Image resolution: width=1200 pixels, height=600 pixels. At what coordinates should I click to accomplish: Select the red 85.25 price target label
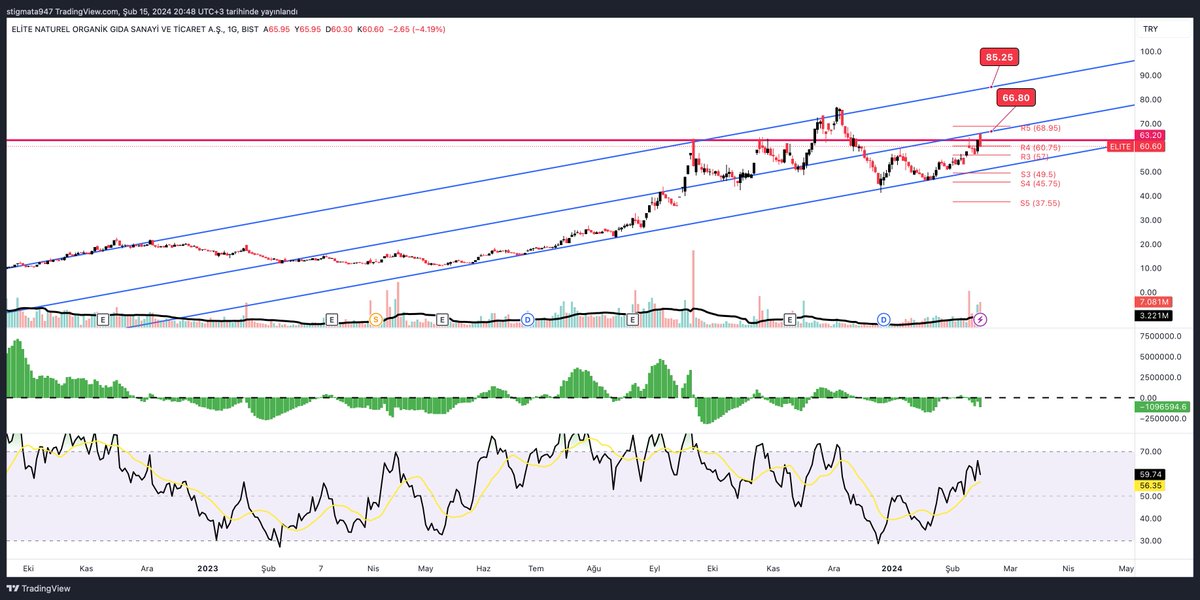(999, 58)
